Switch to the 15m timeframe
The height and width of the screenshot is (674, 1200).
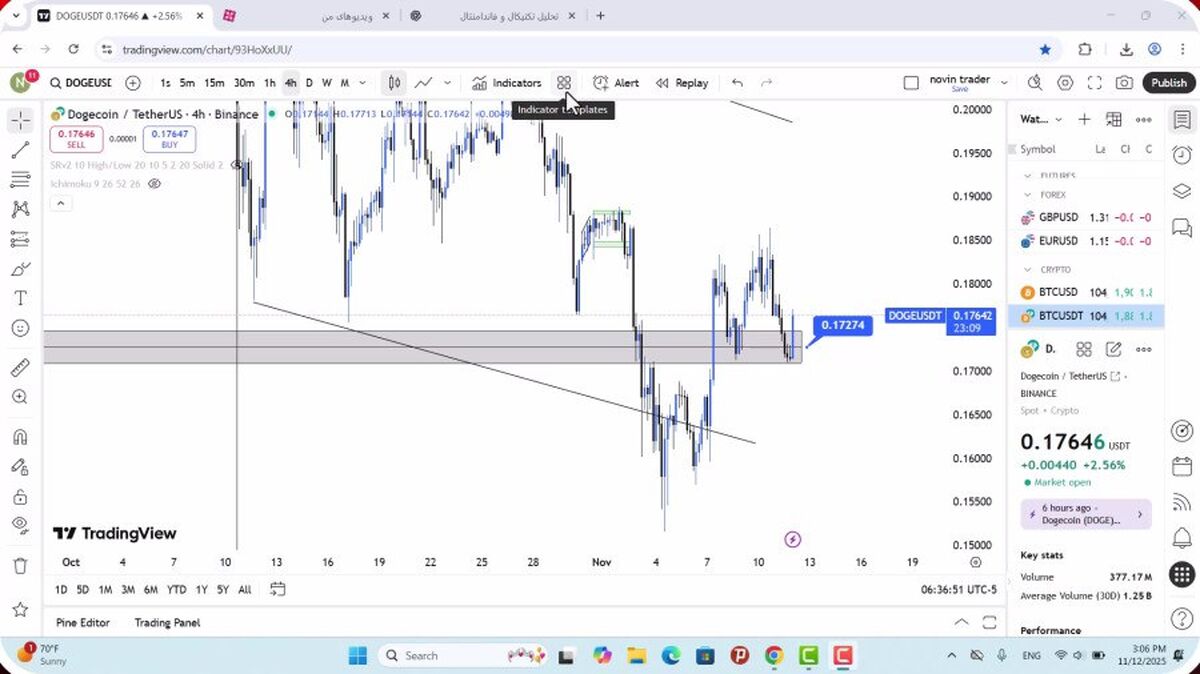click(x=214, y=83)
